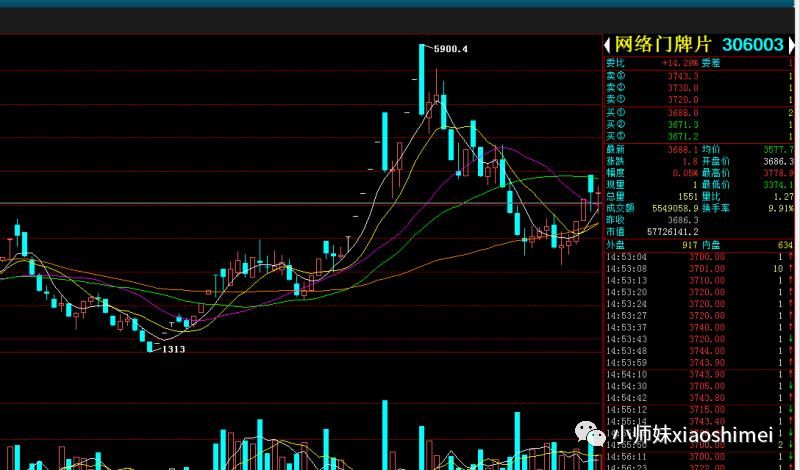
Task: Select the 换手率 value 9.91%
Action: [x=782, y=209]
